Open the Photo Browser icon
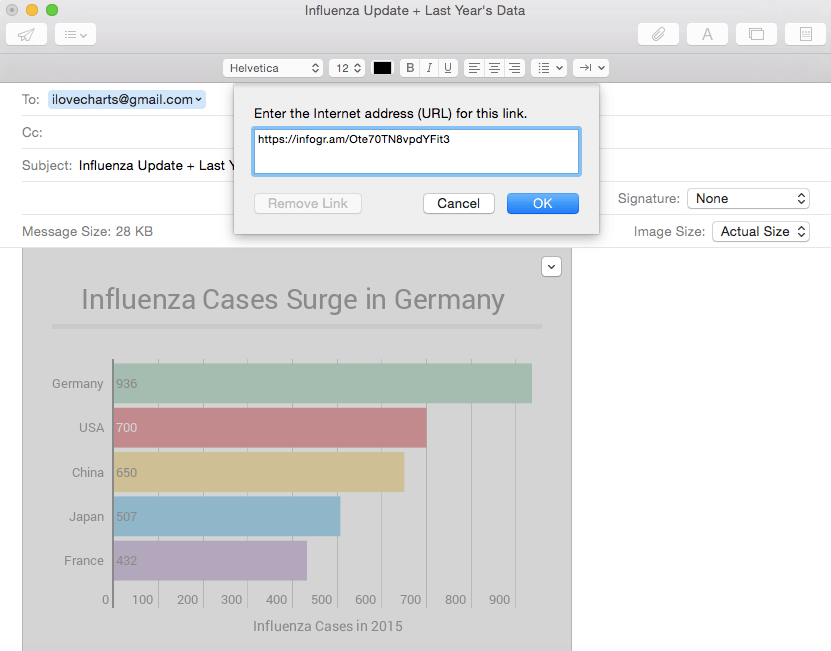The width and height of the screenshot is (831, 651). click(x=756, y=33)
